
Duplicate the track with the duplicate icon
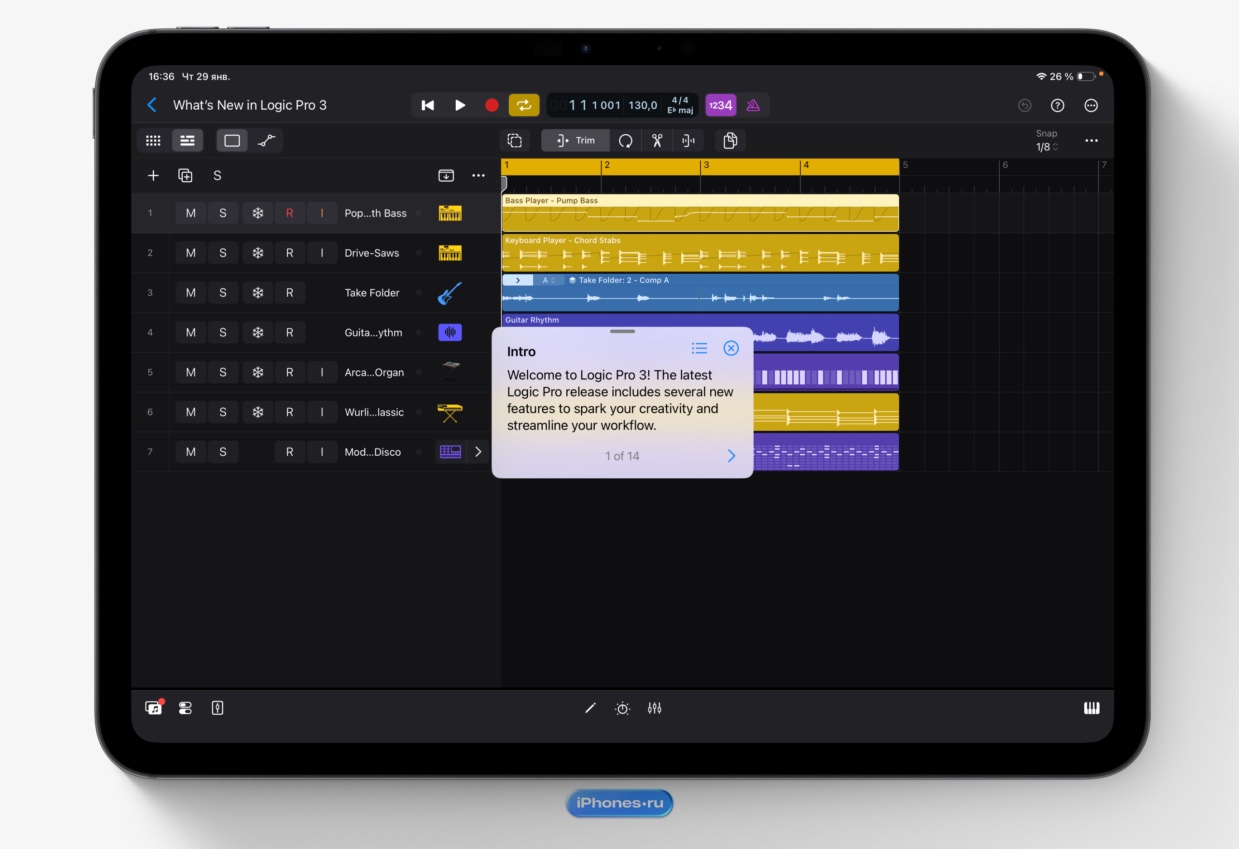tap(185, 176)
